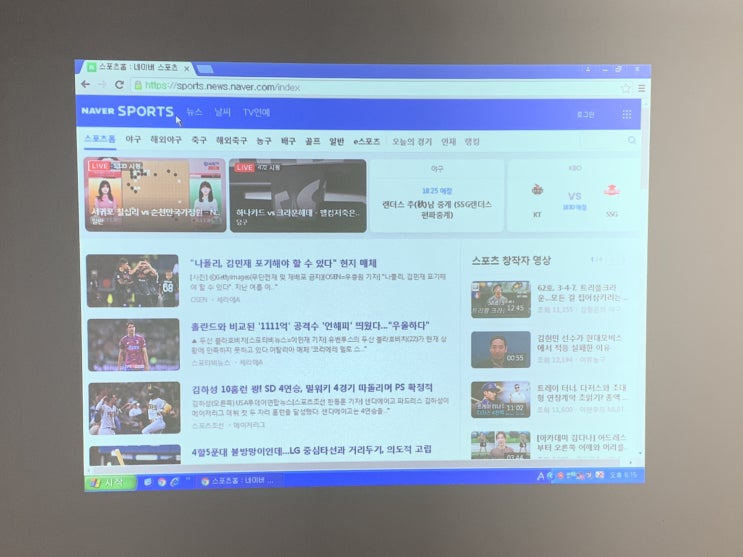Click the 김하성 baseball article thumbnail
Image resolution: width=743 pixels, height=557 pixels.
pos(135,408)
